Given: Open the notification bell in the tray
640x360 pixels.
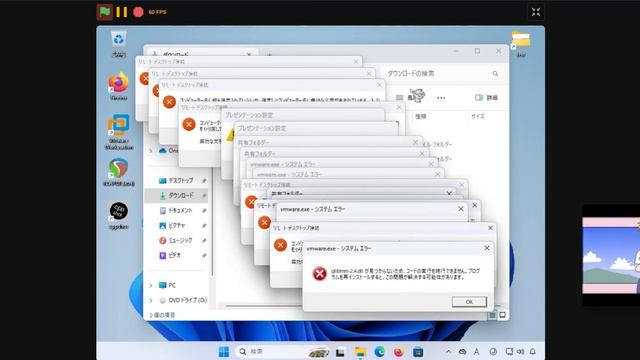Looking at the screenshot, I should point(533,352).
